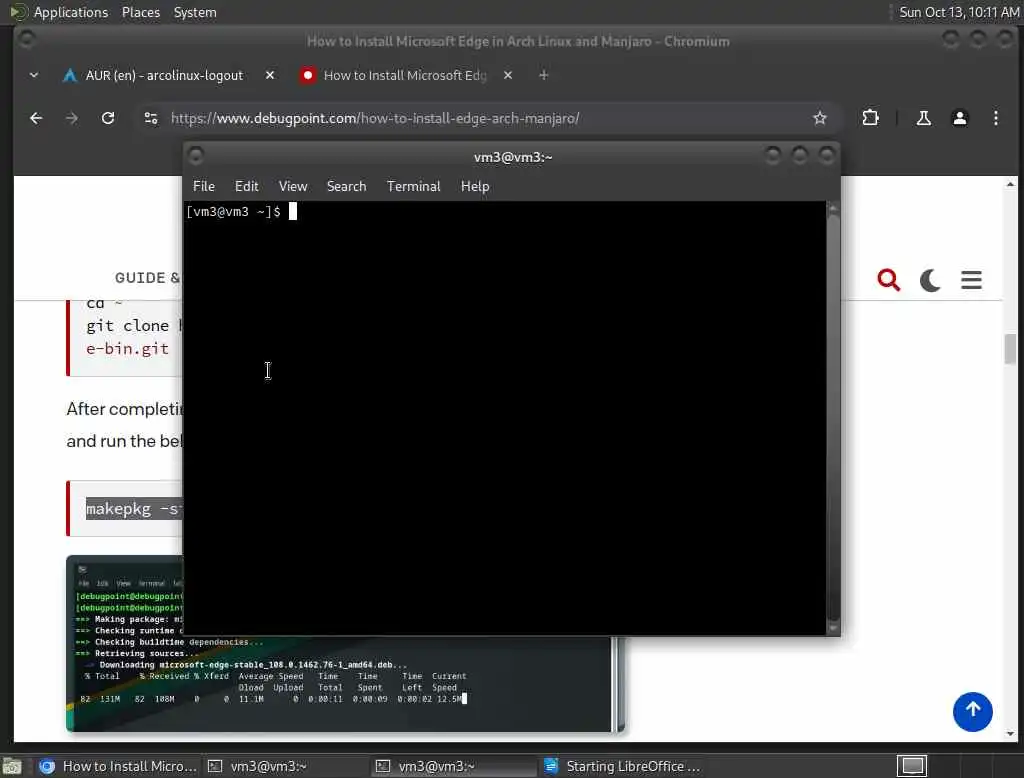The image size is (1024, 778).
Task: Open the terminal Terminal menu
Action: click(x=413, y=186)
